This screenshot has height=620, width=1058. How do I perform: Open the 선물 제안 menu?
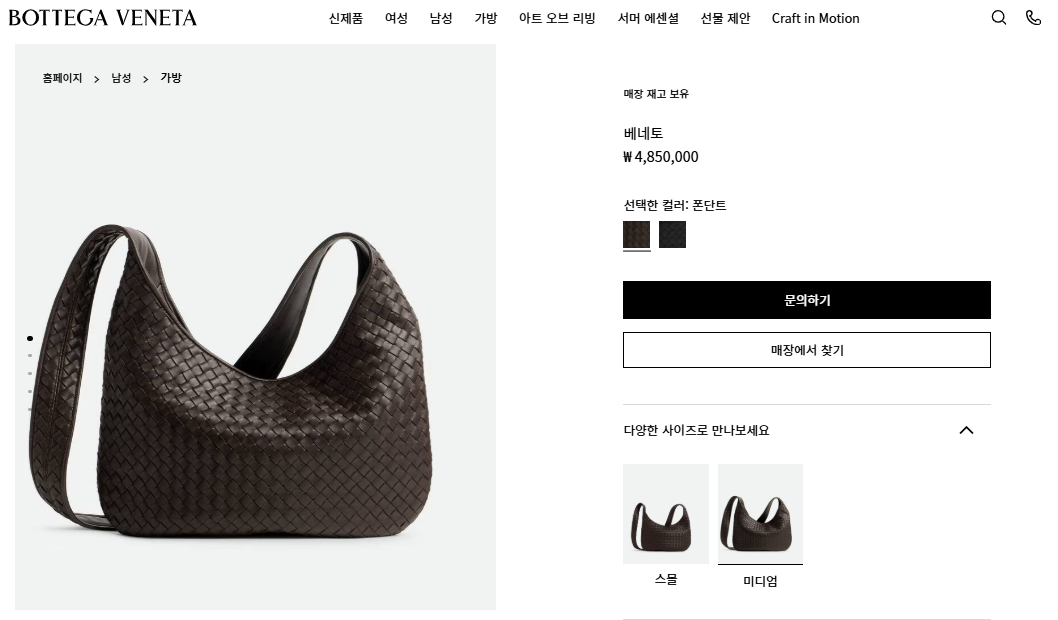[725, 18]
